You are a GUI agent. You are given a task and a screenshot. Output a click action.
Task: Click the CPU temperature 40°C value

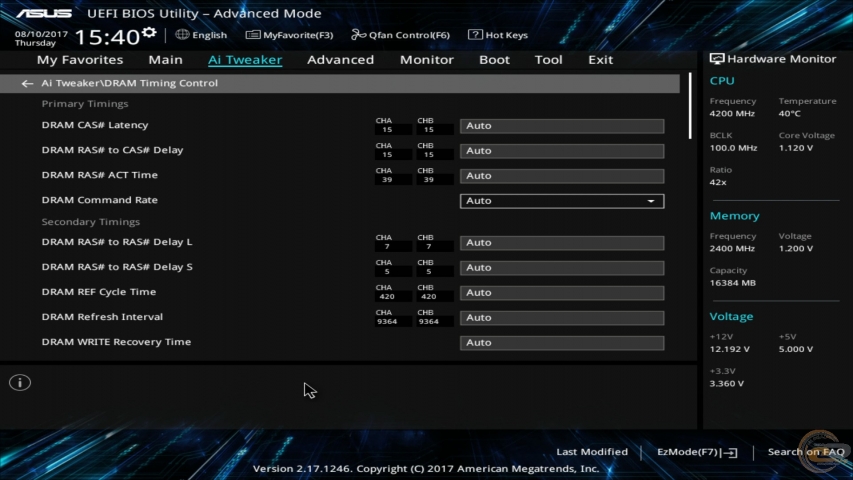789,114
